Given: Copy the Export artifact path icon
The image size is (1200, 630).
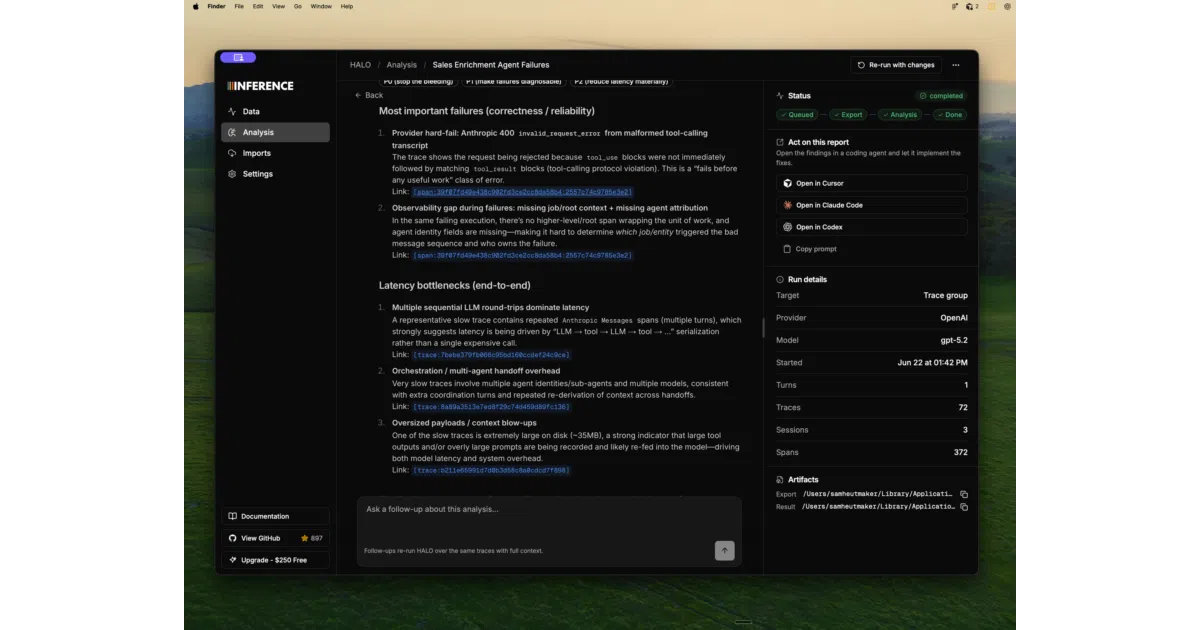Looking at the screenshot, I should coord(964,494).
